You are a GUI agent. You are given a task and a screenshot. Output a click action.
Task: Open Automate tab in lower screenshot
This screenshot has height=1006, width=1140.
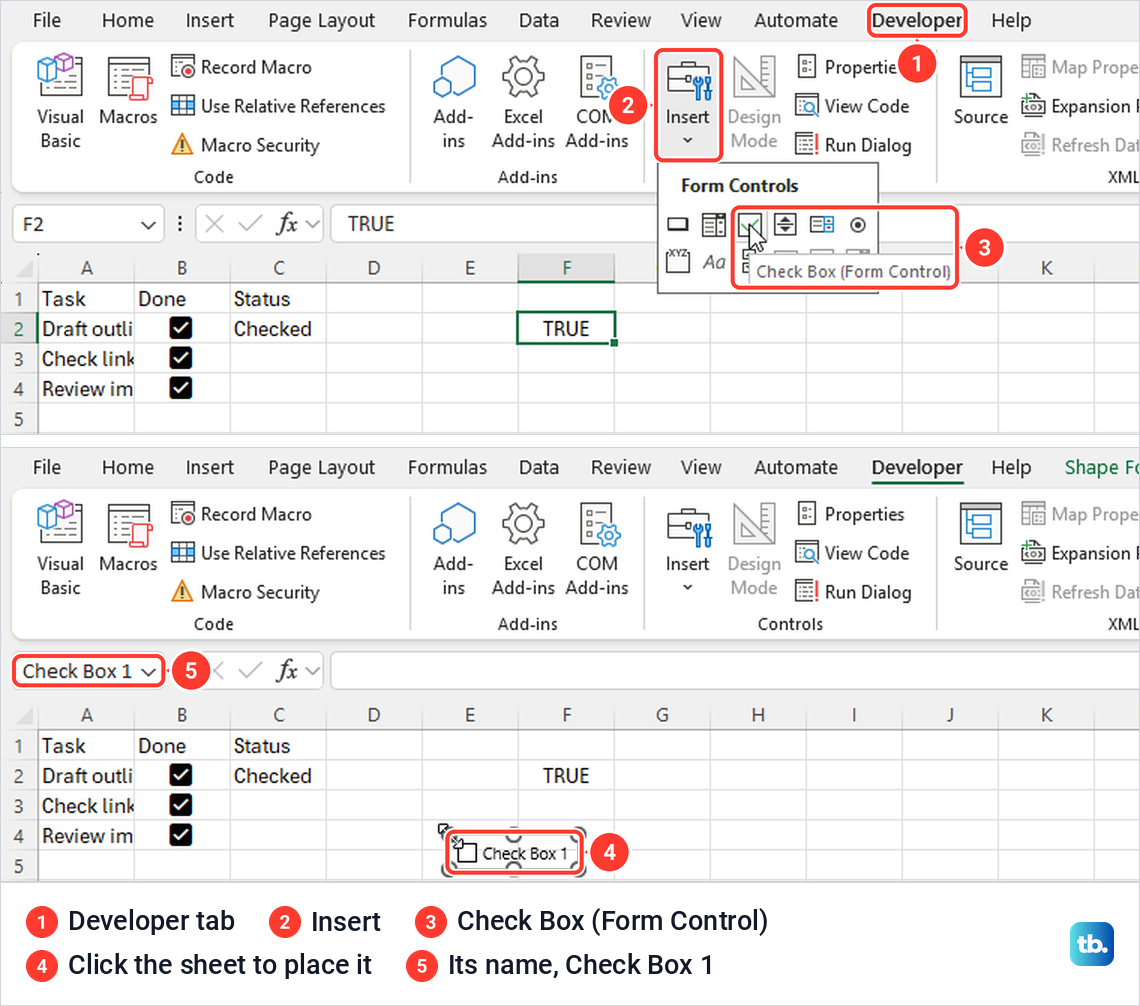[x=796, y=467]
